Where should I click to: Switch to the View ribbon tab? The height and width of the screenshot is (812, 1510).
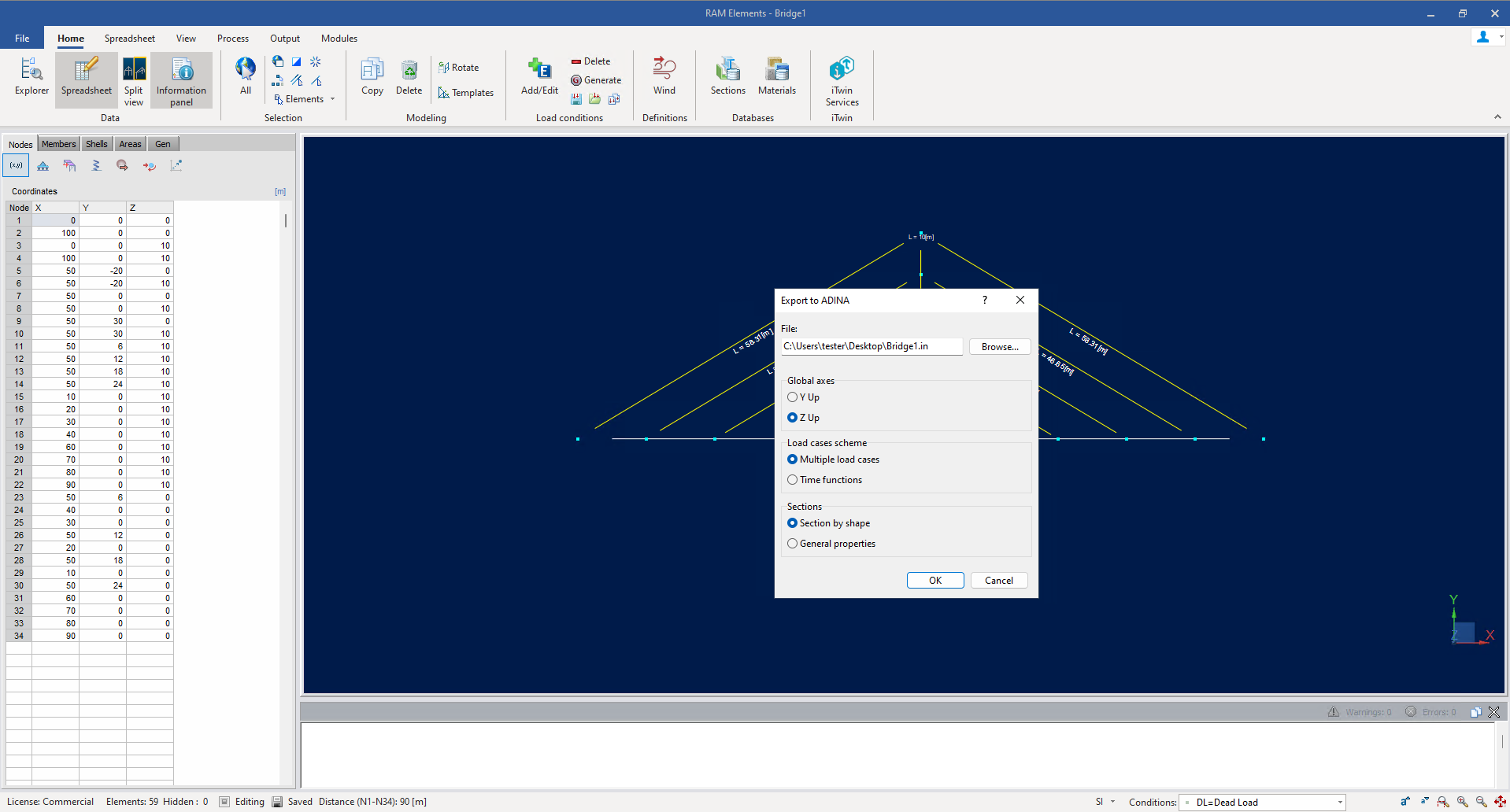[186, 39]
